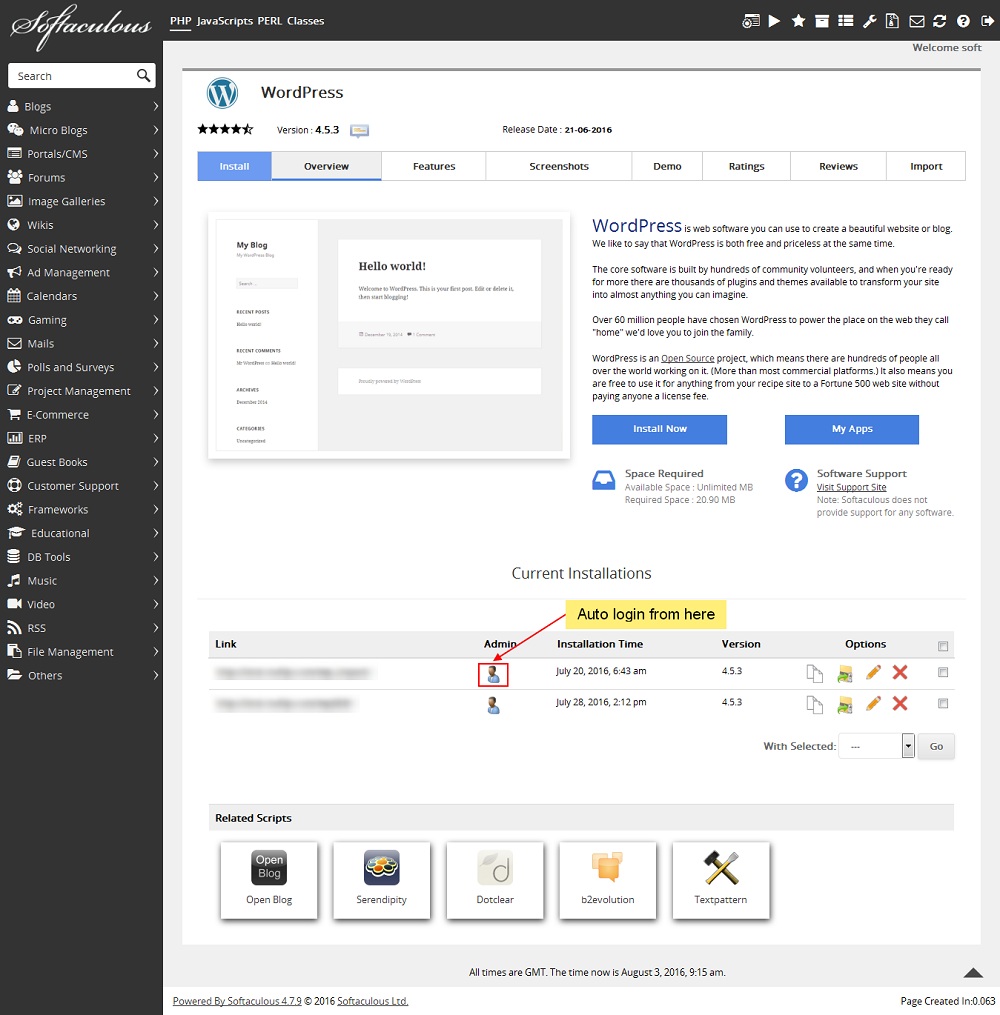Expand the Portals/CMS category
Viewport: 1000px width, 1015px height.
[82, 153]
